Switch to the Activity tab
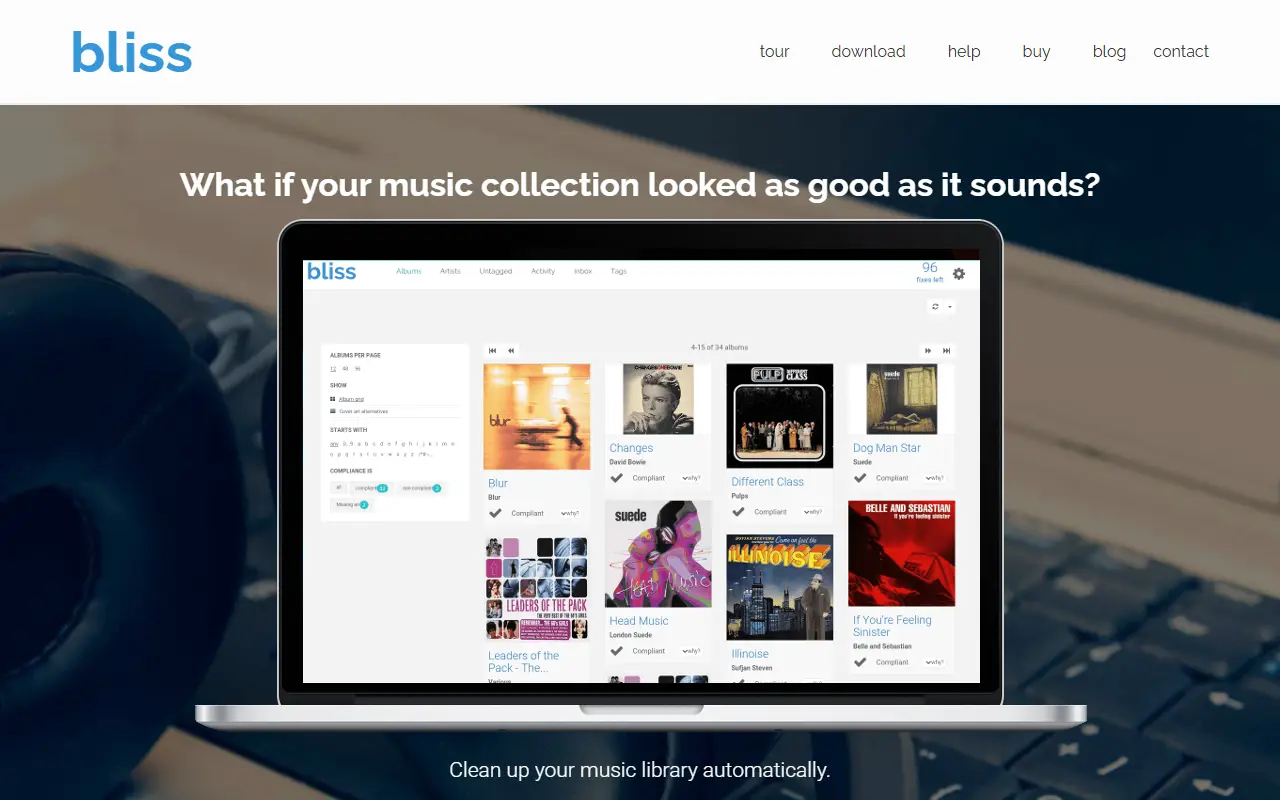The height and width of the screenshot is (800, 1280). (543, 271)
